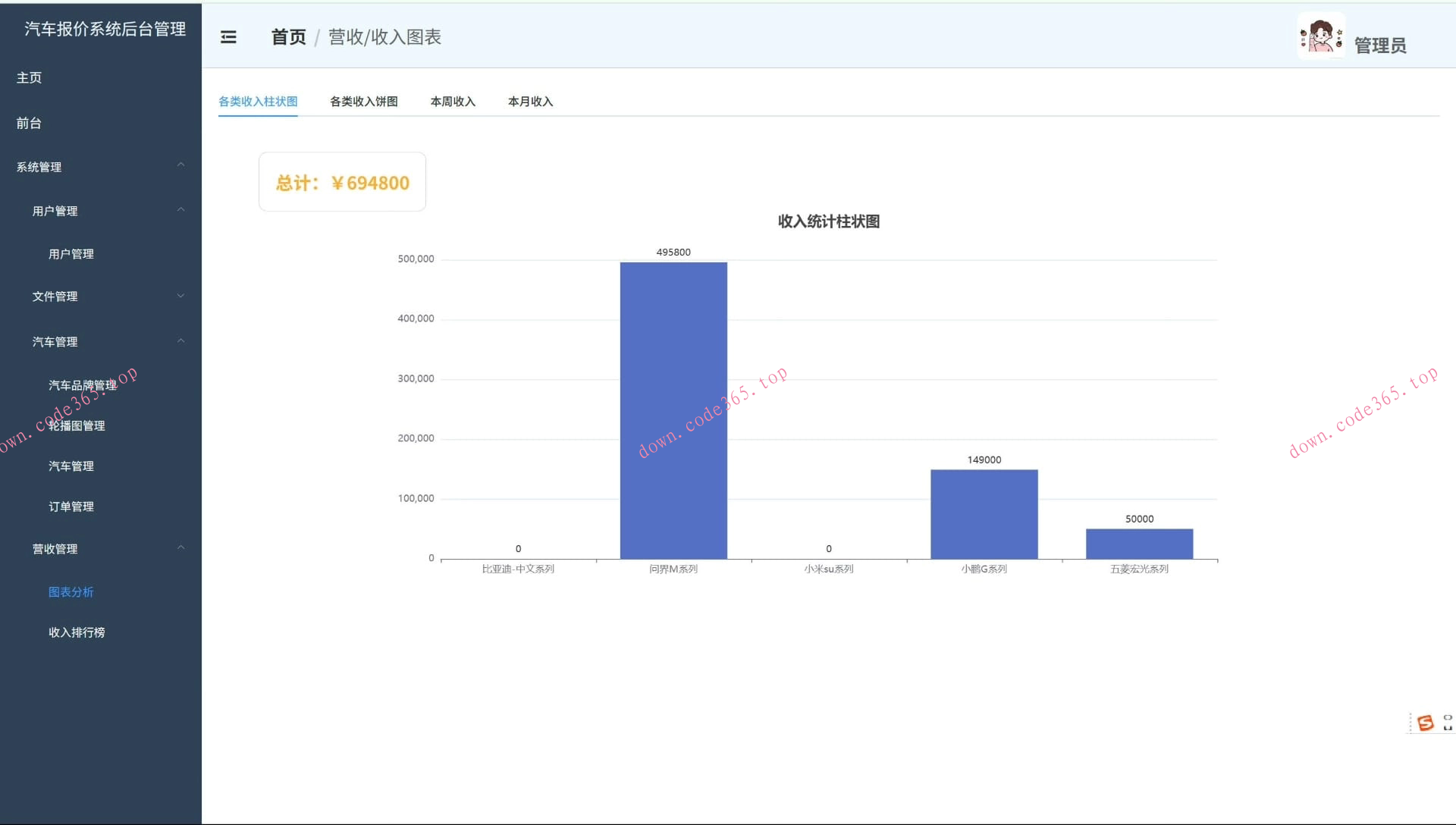The height and width of the screenshot is (825, 1456).
Task: Open 汽车品牌管理 menu item
Action: tap(82, 385)
